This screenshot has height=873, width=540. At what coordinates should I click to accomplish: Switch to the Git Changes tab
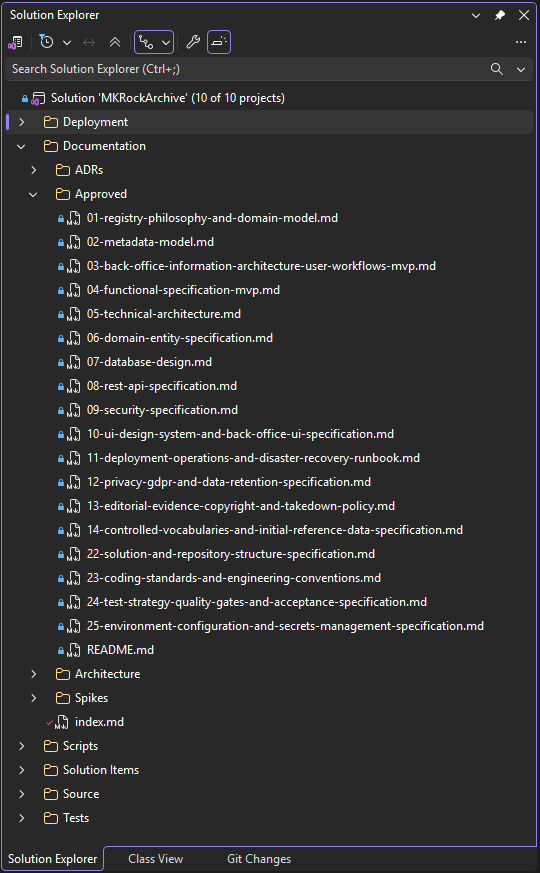[259, 859]
